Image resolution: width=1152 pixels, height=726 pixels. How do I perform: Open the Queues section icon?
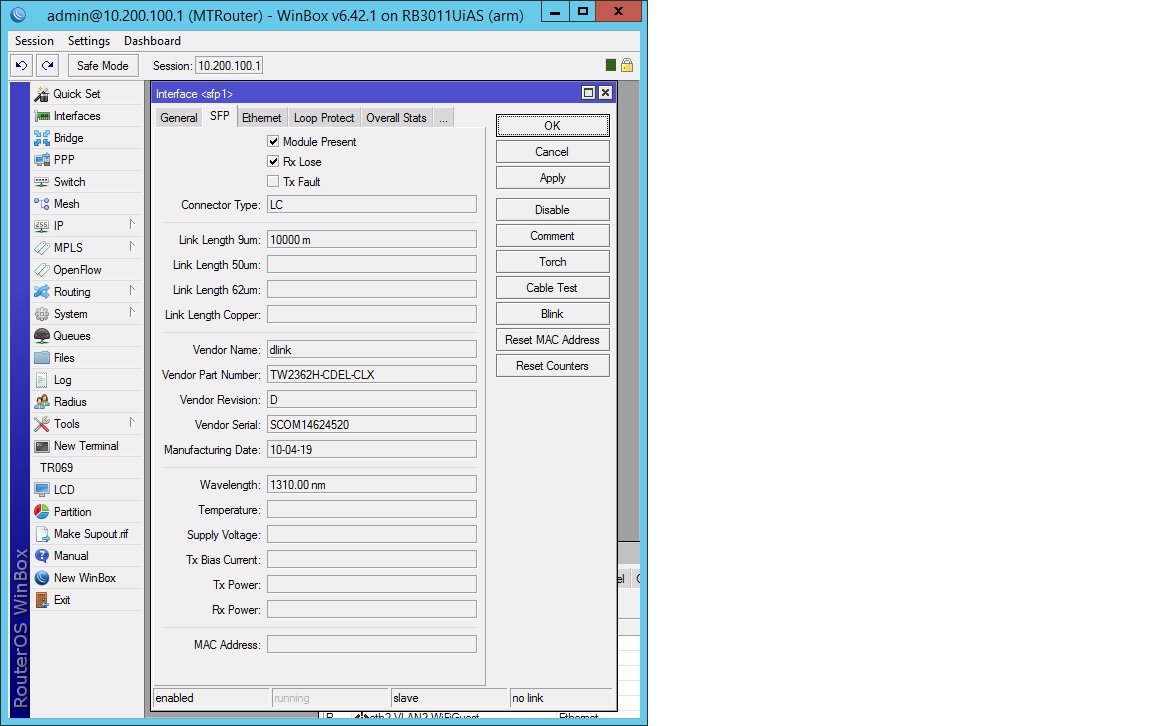[42, 337]
